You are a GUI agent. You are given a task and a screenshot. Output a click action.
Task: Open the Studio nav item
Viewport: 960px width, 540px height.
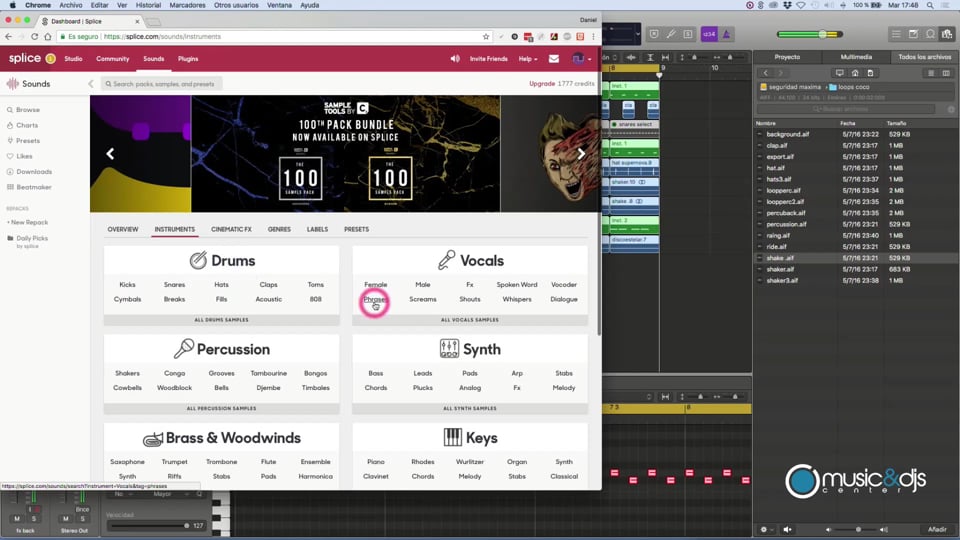[73, 59]
